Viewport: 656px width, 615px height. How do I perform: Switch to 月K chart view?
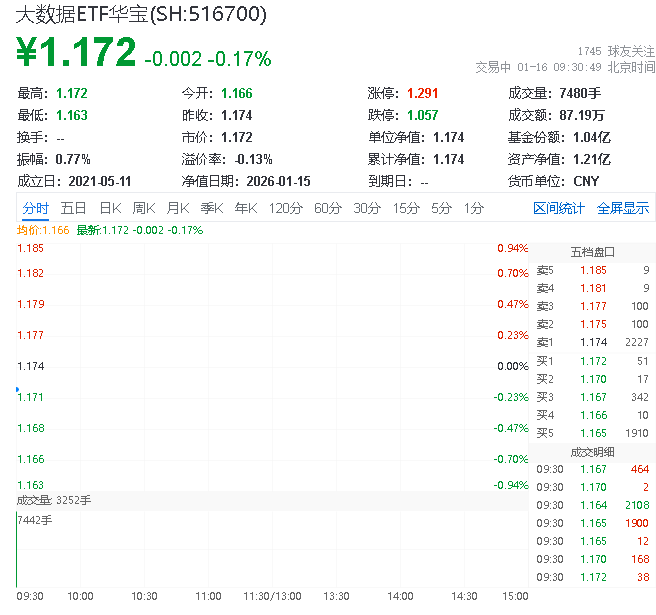point(178,208)
